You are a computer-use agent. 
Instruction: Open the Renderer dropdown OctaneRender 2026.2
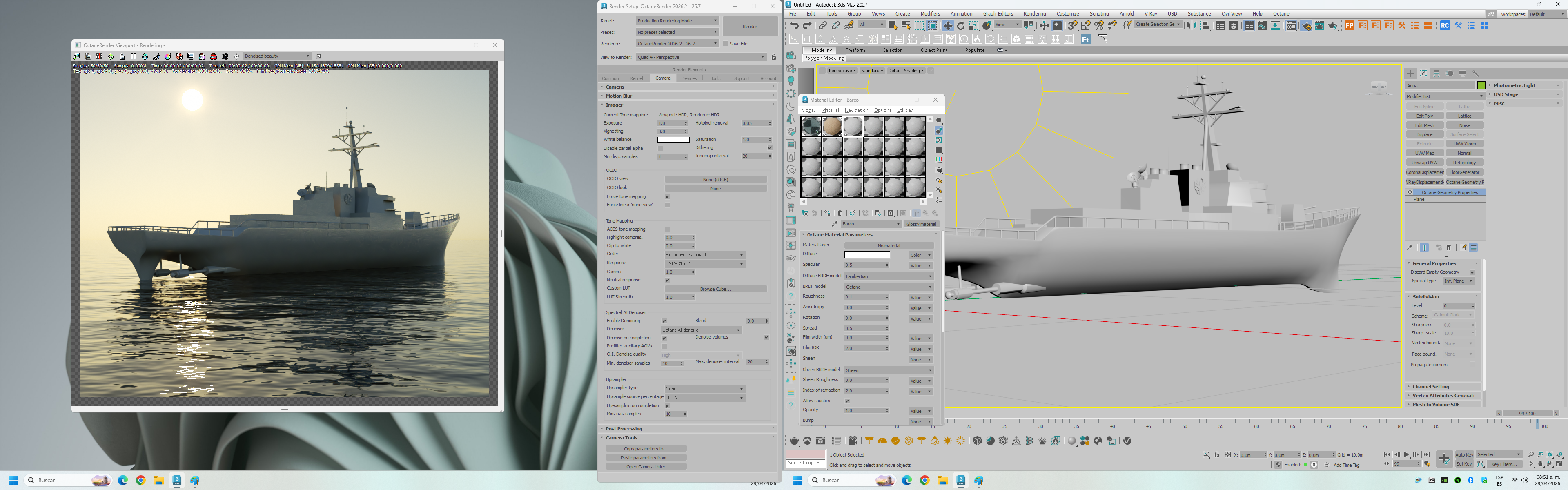pos(677,44)
